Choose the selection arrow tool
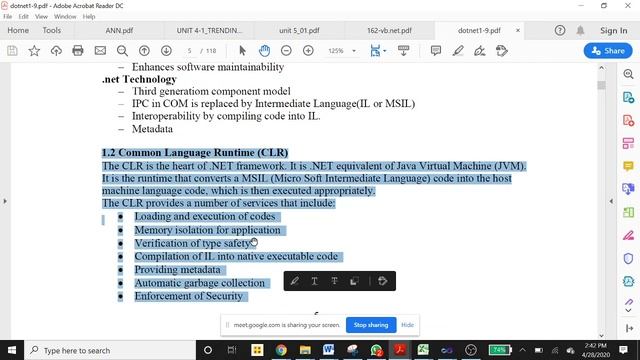This screenshot has height=360, width=640. click(242, 51)
